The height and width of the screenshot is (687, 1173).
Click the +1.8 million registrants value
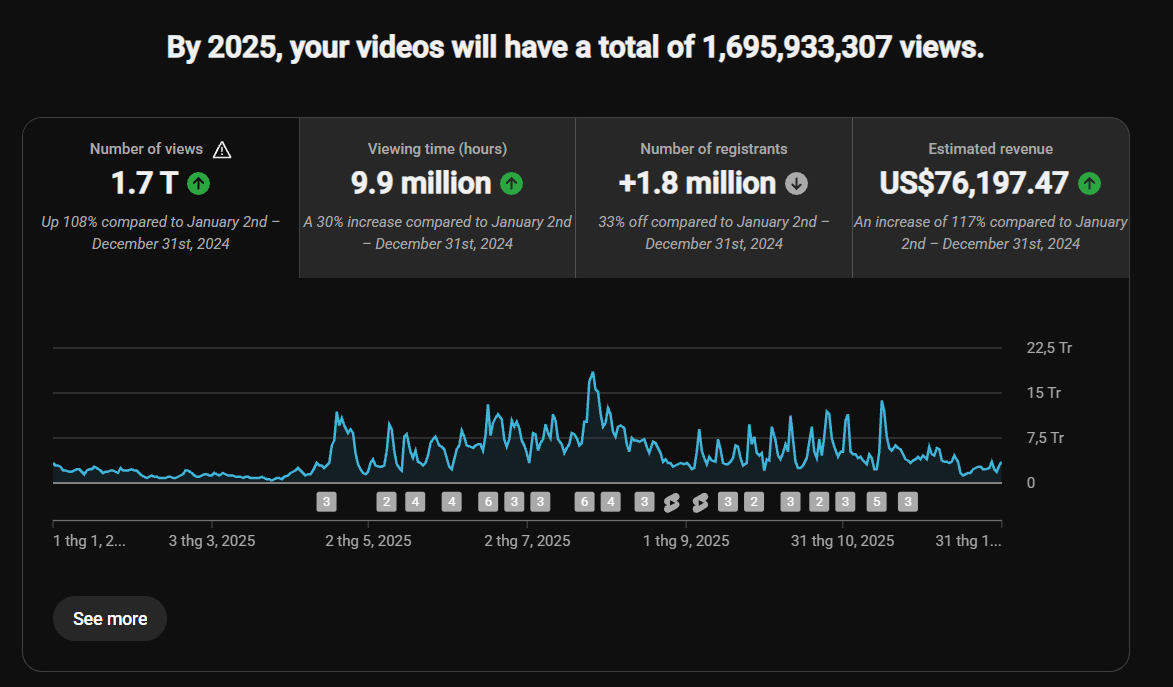click(x=697, y=183)
